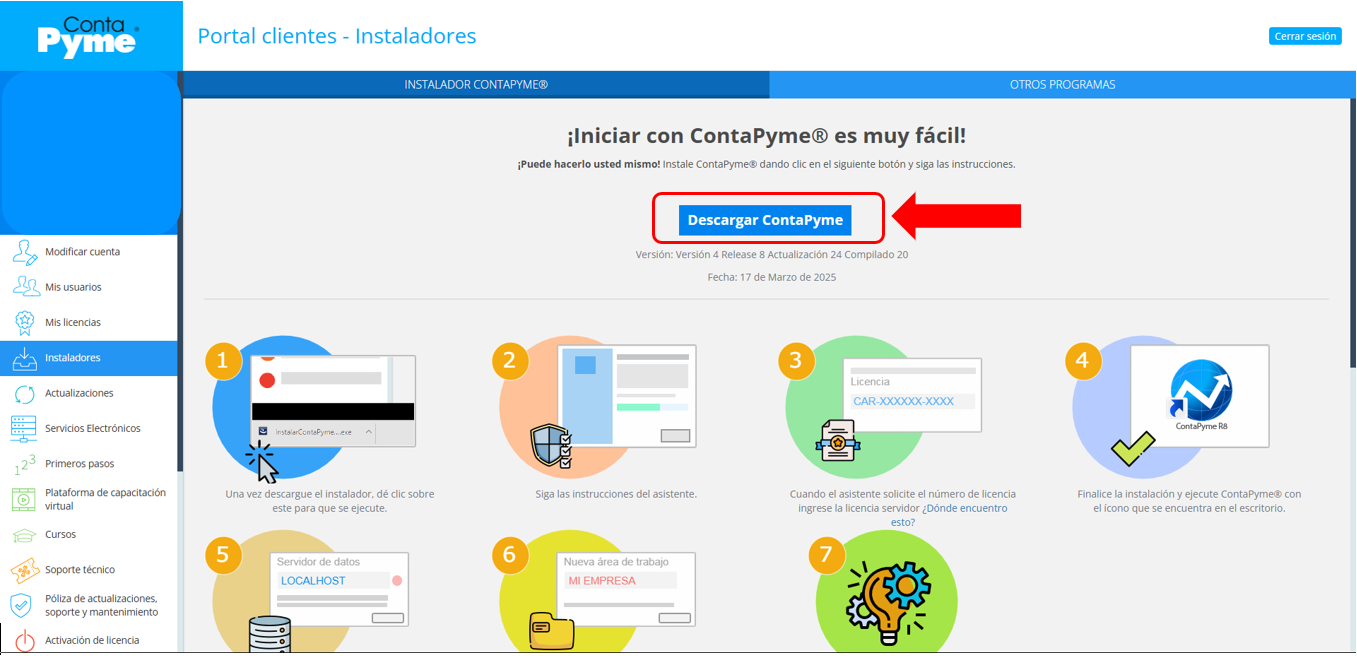Image resolution: width=1357 pixels, height=656 pixels.
Task: Select the Primeros pasos 1-2-3 icon
Action: 24,464
